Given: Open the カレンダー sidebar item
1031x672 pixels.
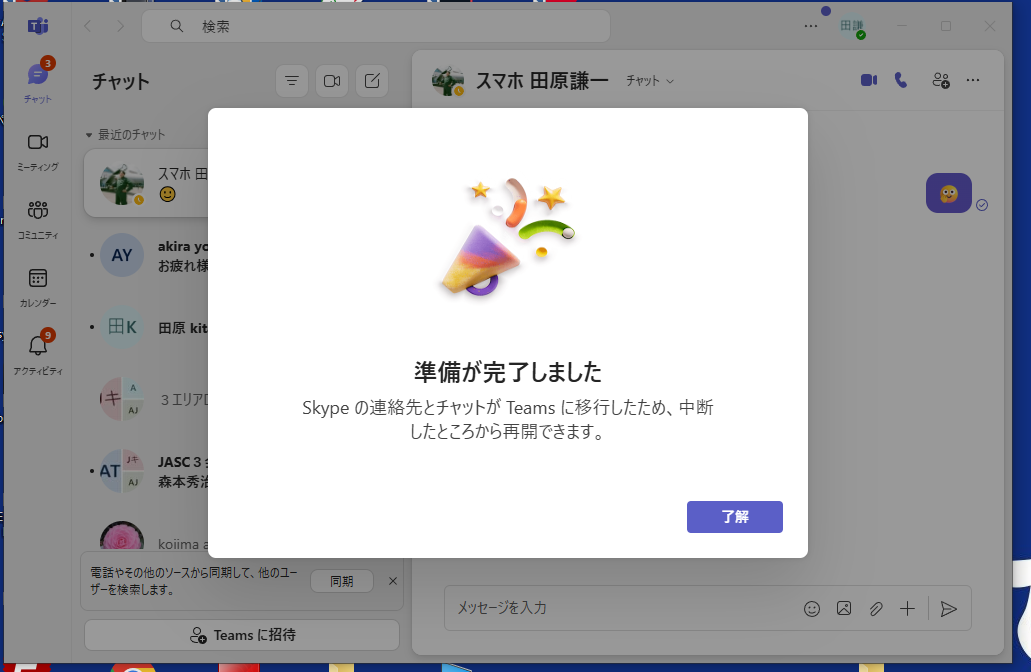Looking at the screenshot, I should (37, 288).
